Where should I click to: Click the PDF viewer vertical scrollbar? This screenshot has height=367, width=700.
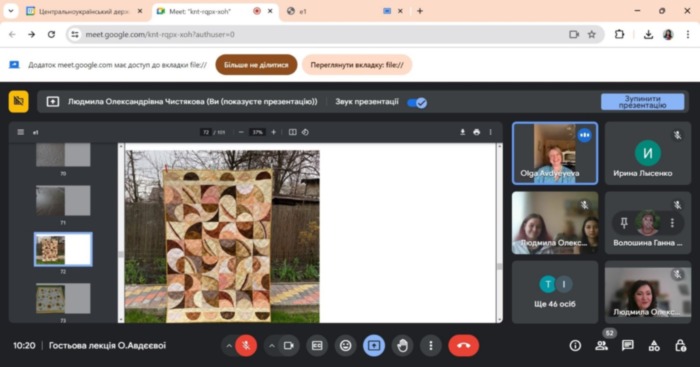point(499,232)
